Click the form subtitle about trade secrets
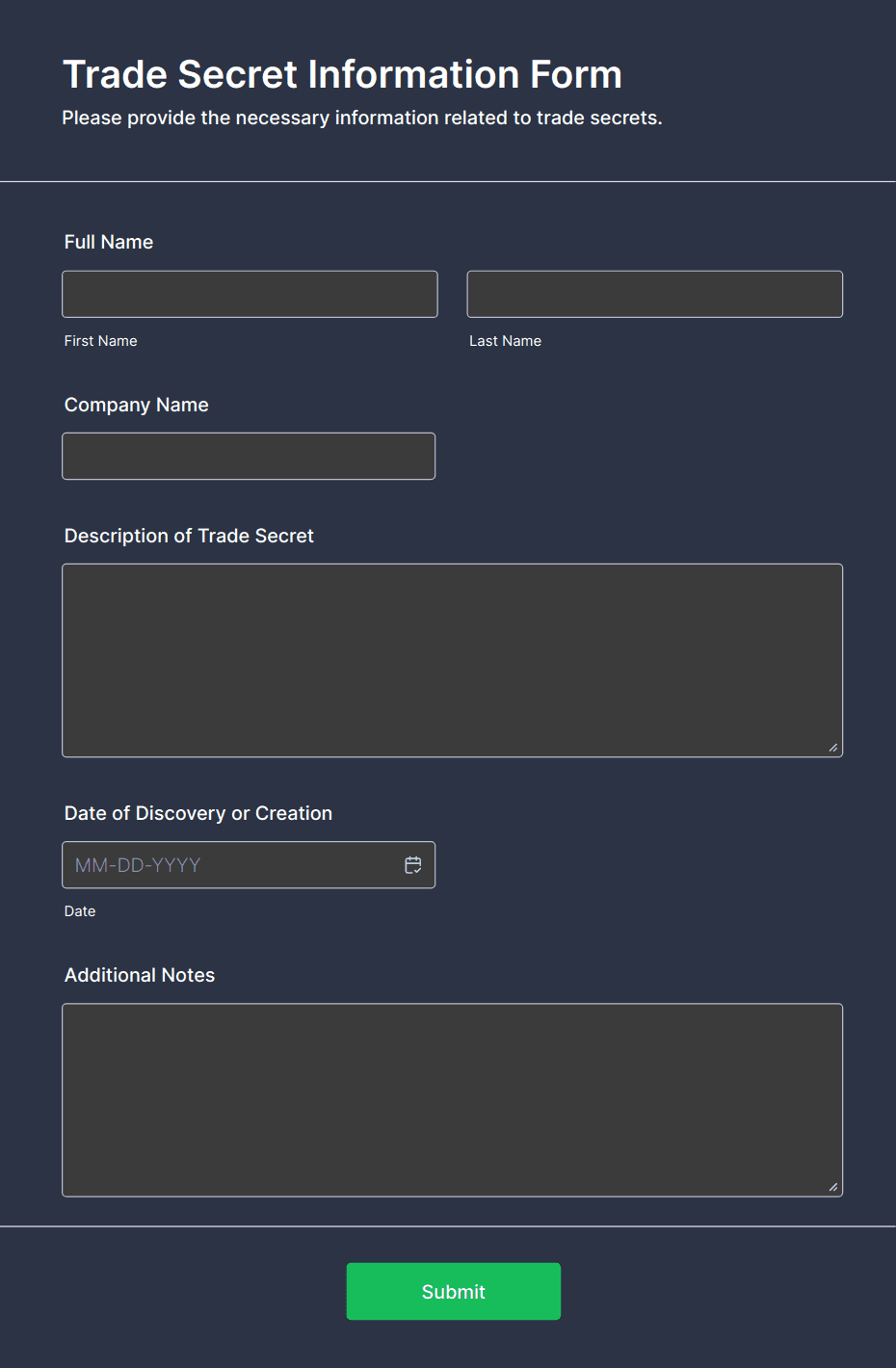This screenshot has height=1368, width=896. (362, 118)
